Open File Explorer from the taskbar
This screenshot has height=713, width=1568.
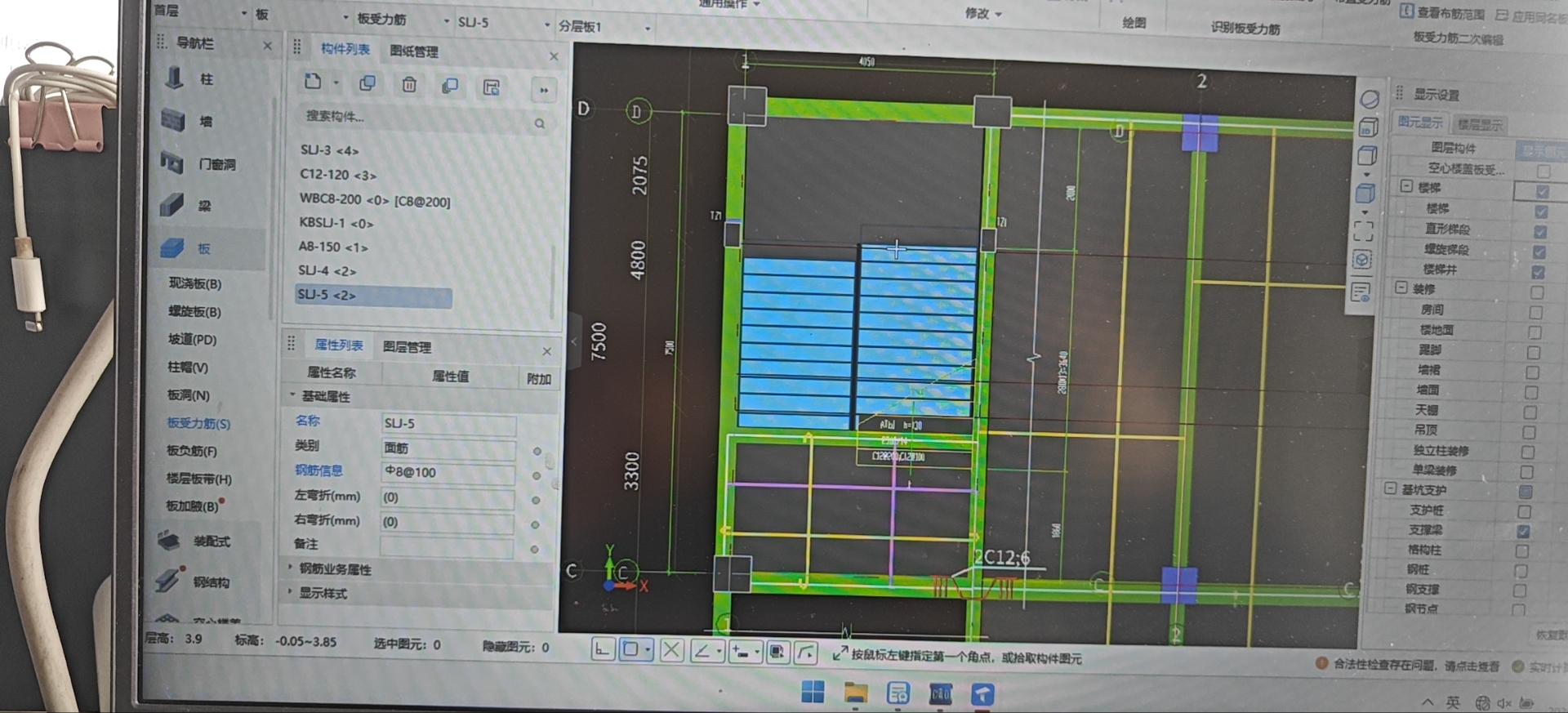(855, 693)
